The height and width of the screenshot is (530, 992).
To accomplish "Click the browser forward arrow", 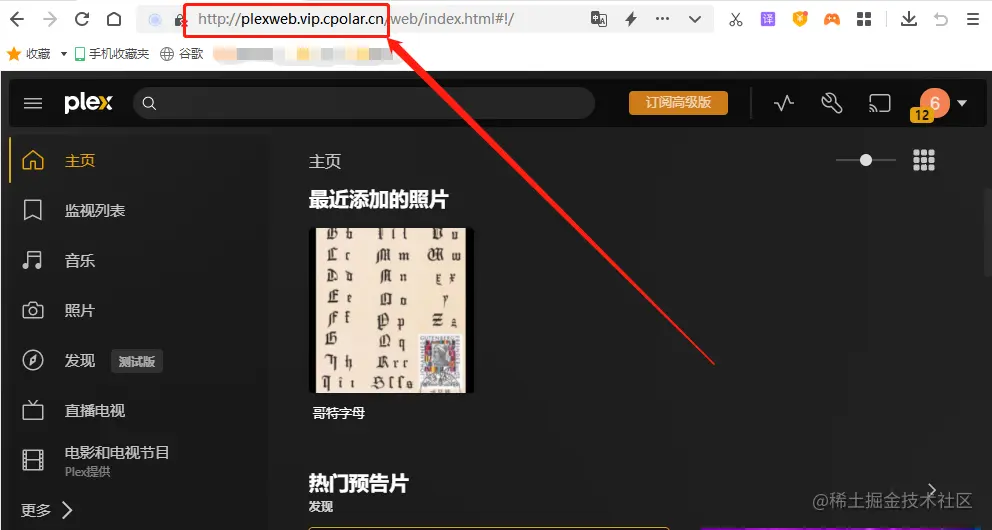I will coord(49,19).
